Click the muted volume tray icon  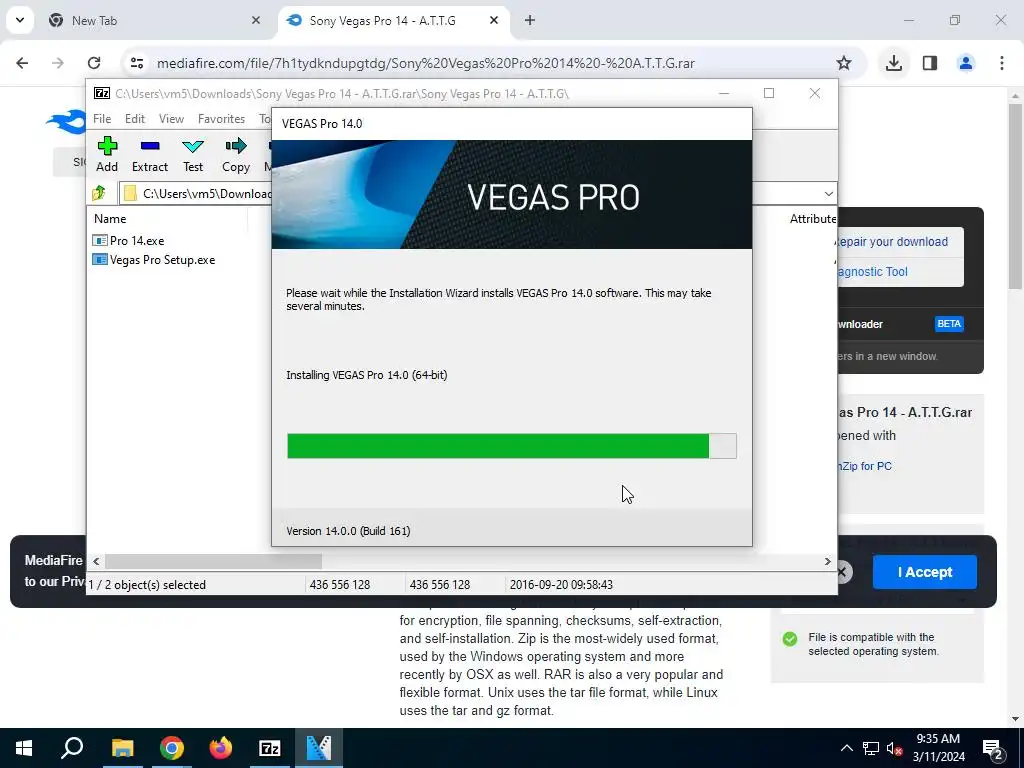(x=895, y=748)
